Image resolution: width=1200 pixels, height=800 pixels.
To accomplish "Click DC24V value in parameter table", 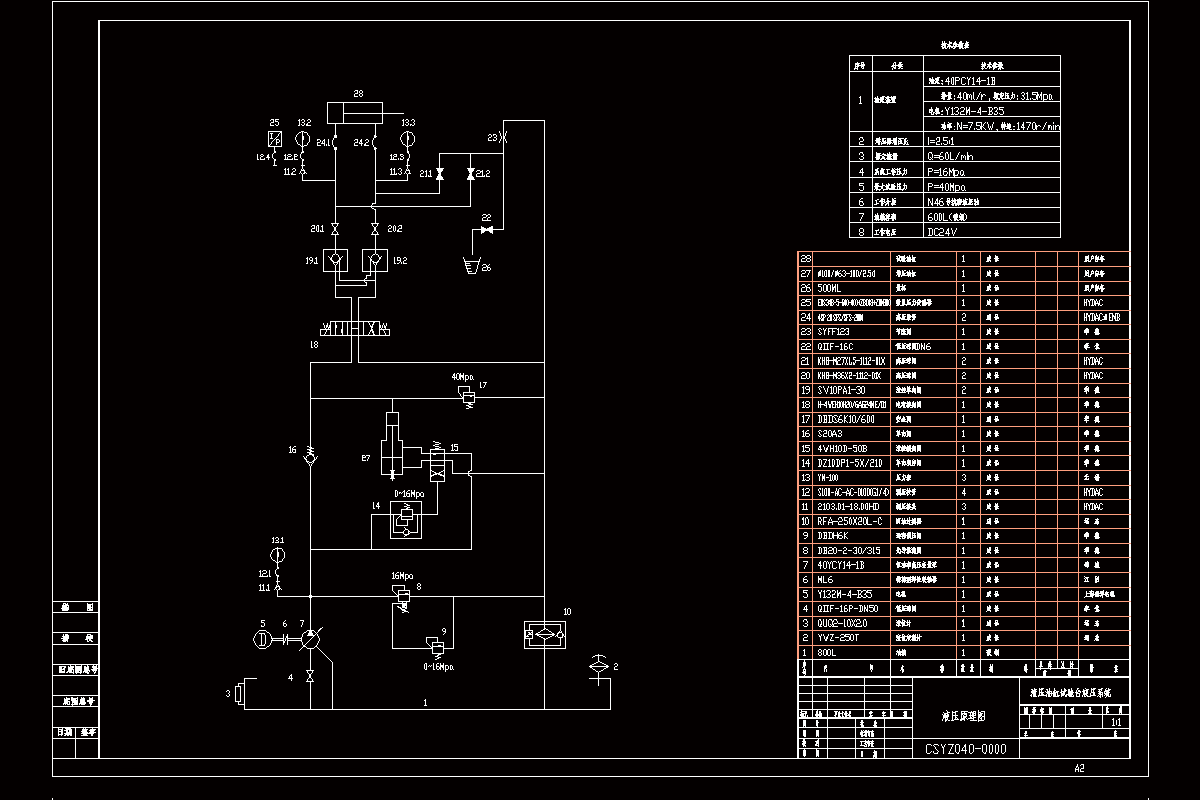I will pos(943,231).
